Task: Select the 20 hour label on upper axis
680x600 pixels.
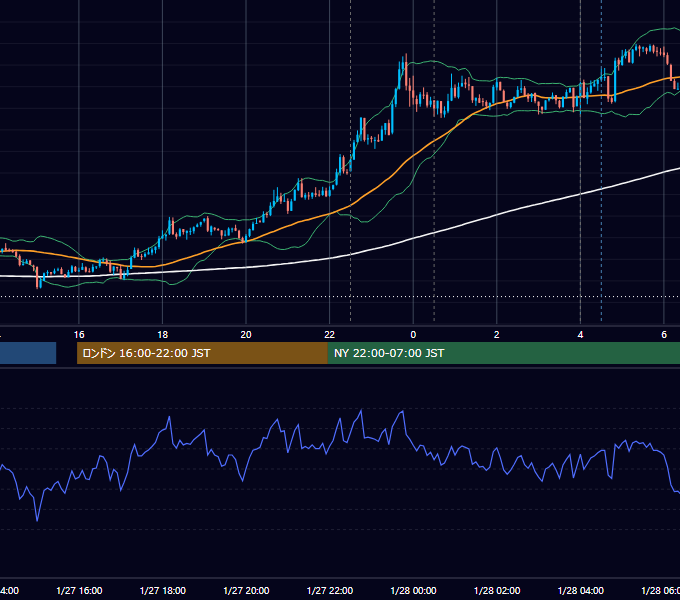Action: [x=246, y=335]
